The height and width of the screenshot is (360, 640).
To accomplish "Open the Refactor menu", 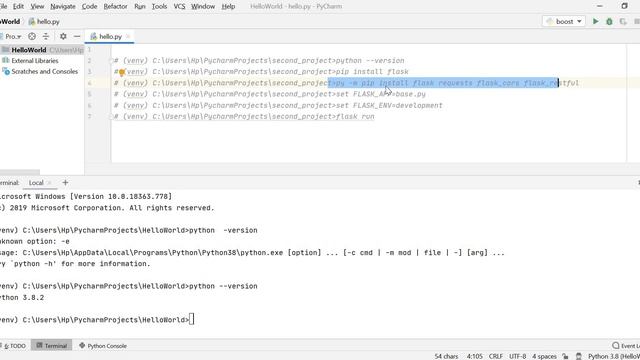I will pyautogui.click(x=116, y=7).
